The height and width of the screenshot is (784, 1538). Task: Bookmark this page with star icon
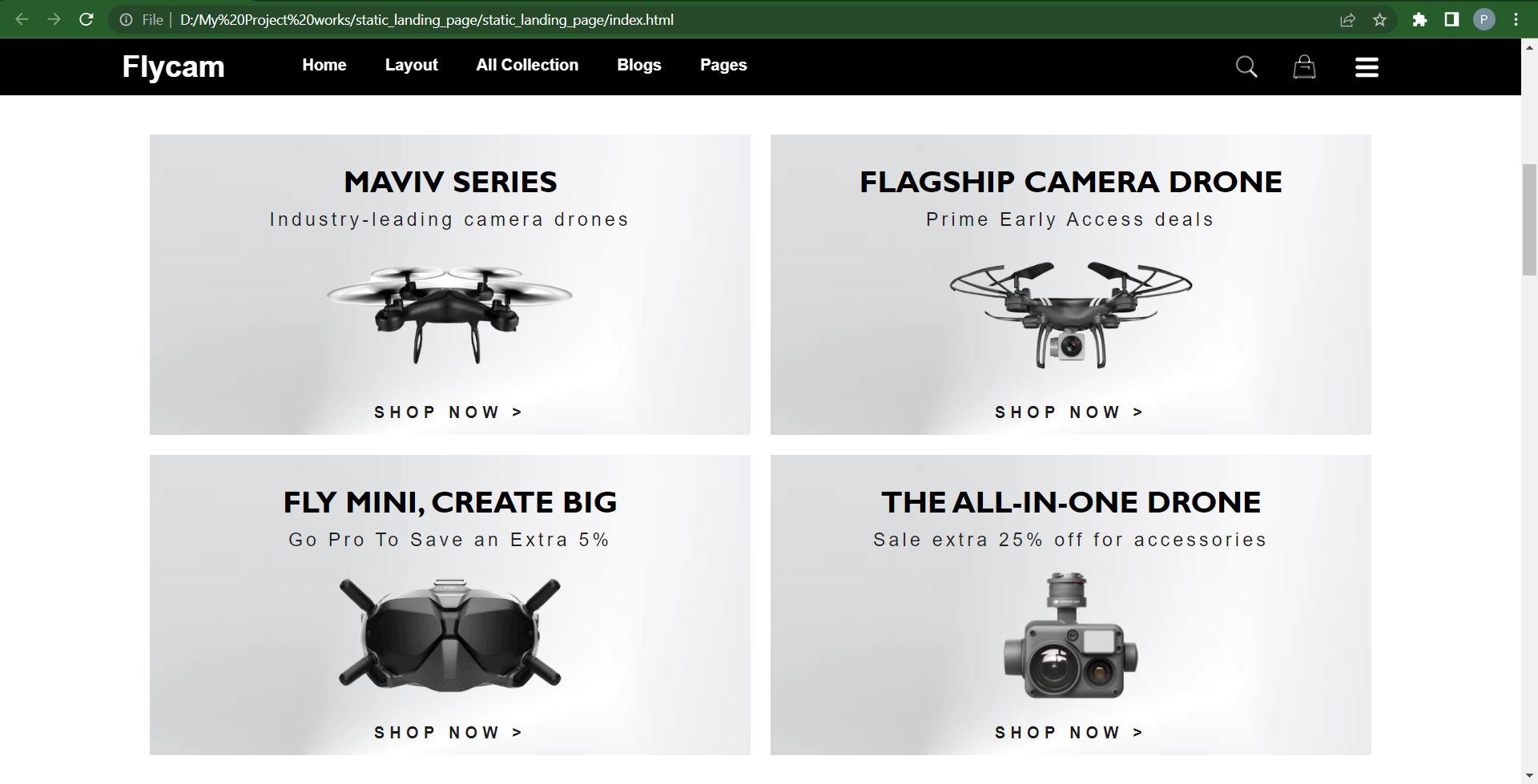coord(1379,20)
